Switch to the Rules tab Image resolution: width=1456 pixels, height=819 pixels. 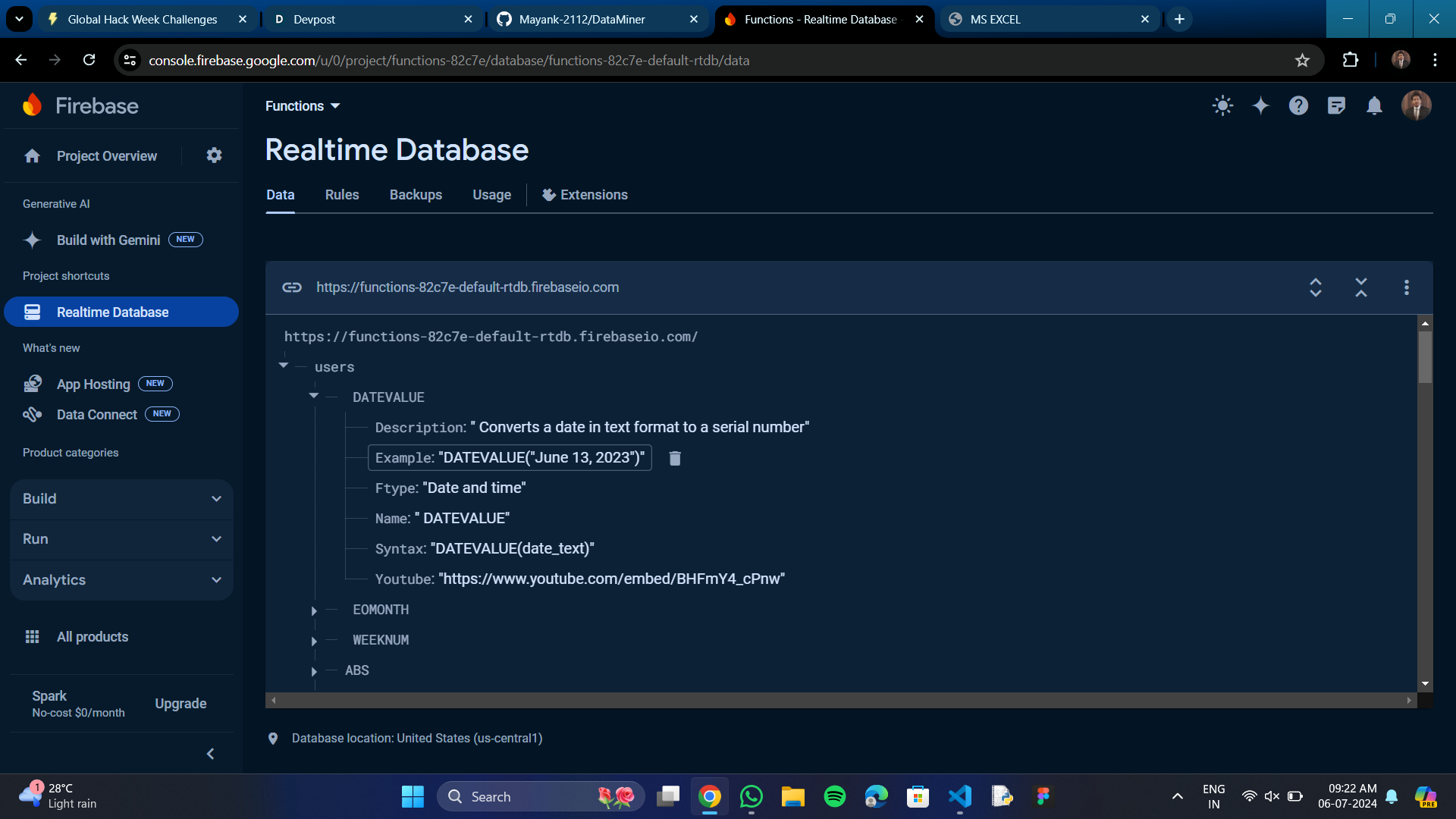342,195
